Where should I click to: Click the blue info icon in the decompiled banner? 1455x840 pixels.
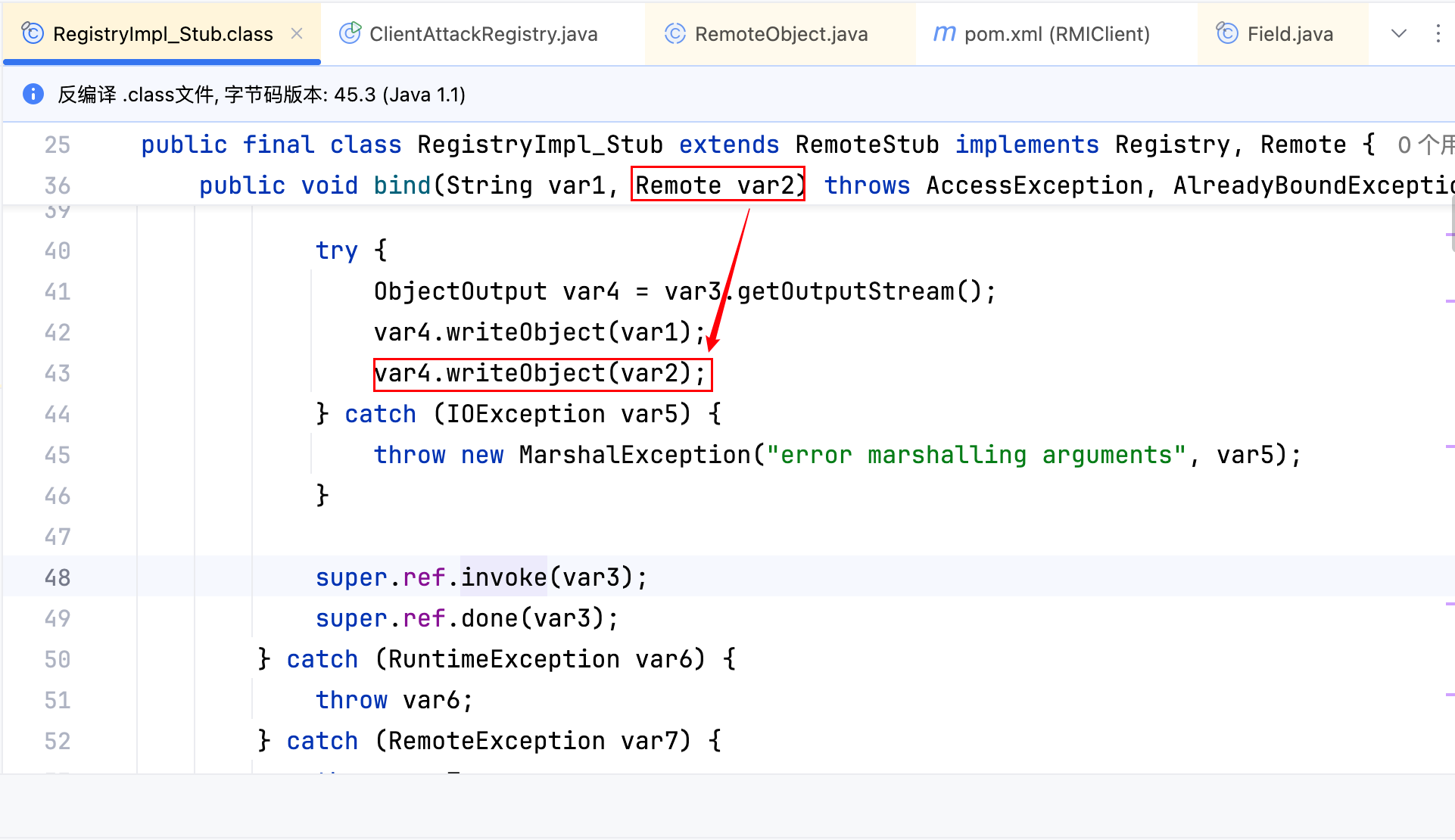tap(33, 94)
